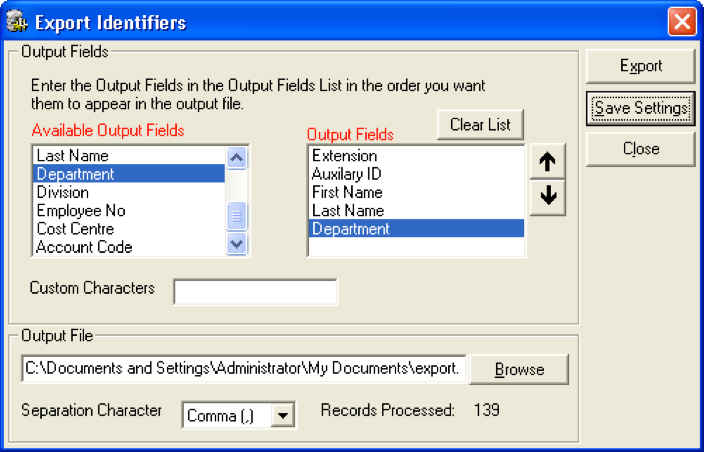Click available fields list down arrow
704x452 pixels.
pos(237,244)
